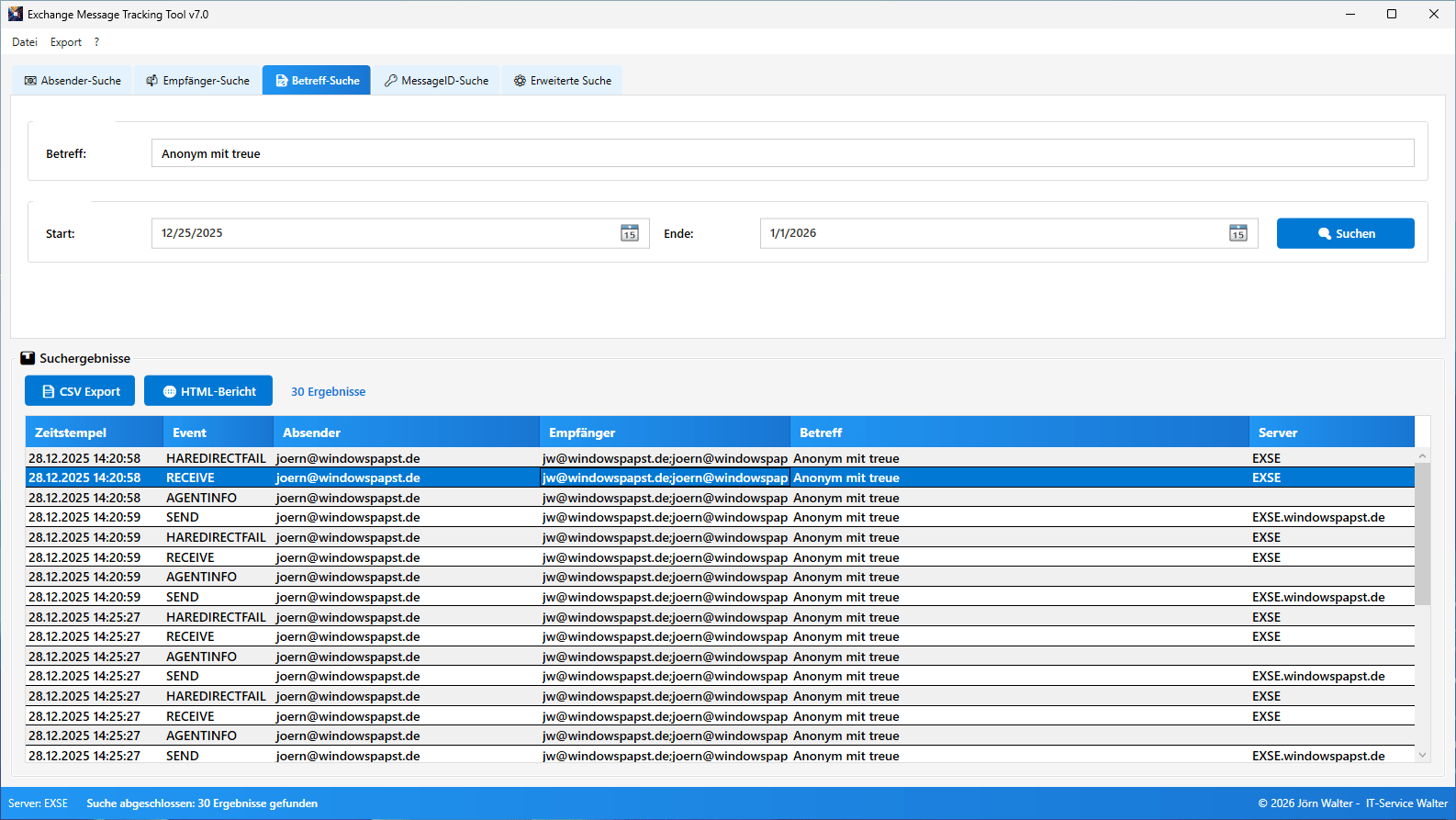Image resolution: width=1456 pixels, height=820 pixels.
Task: Go to the Erweiterte Suche tab
Action: [x=562, y=81]
